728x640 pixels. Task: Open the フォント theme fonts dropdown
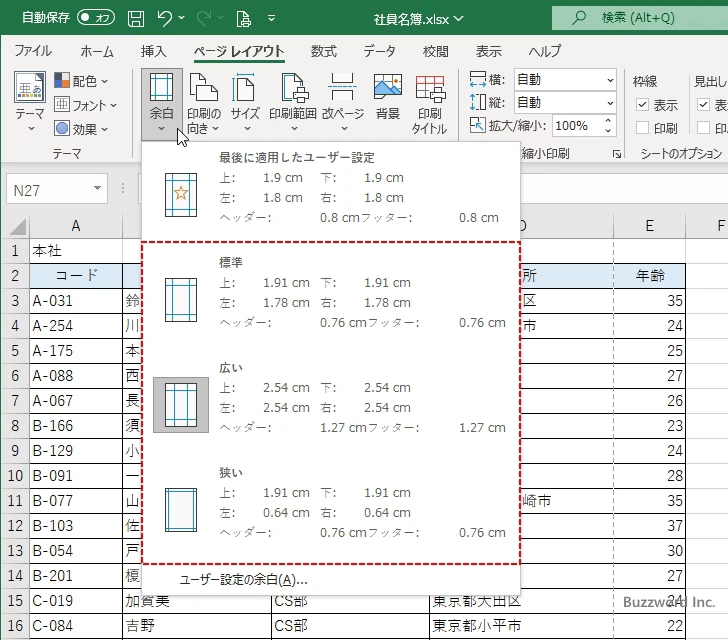(85, 105)
